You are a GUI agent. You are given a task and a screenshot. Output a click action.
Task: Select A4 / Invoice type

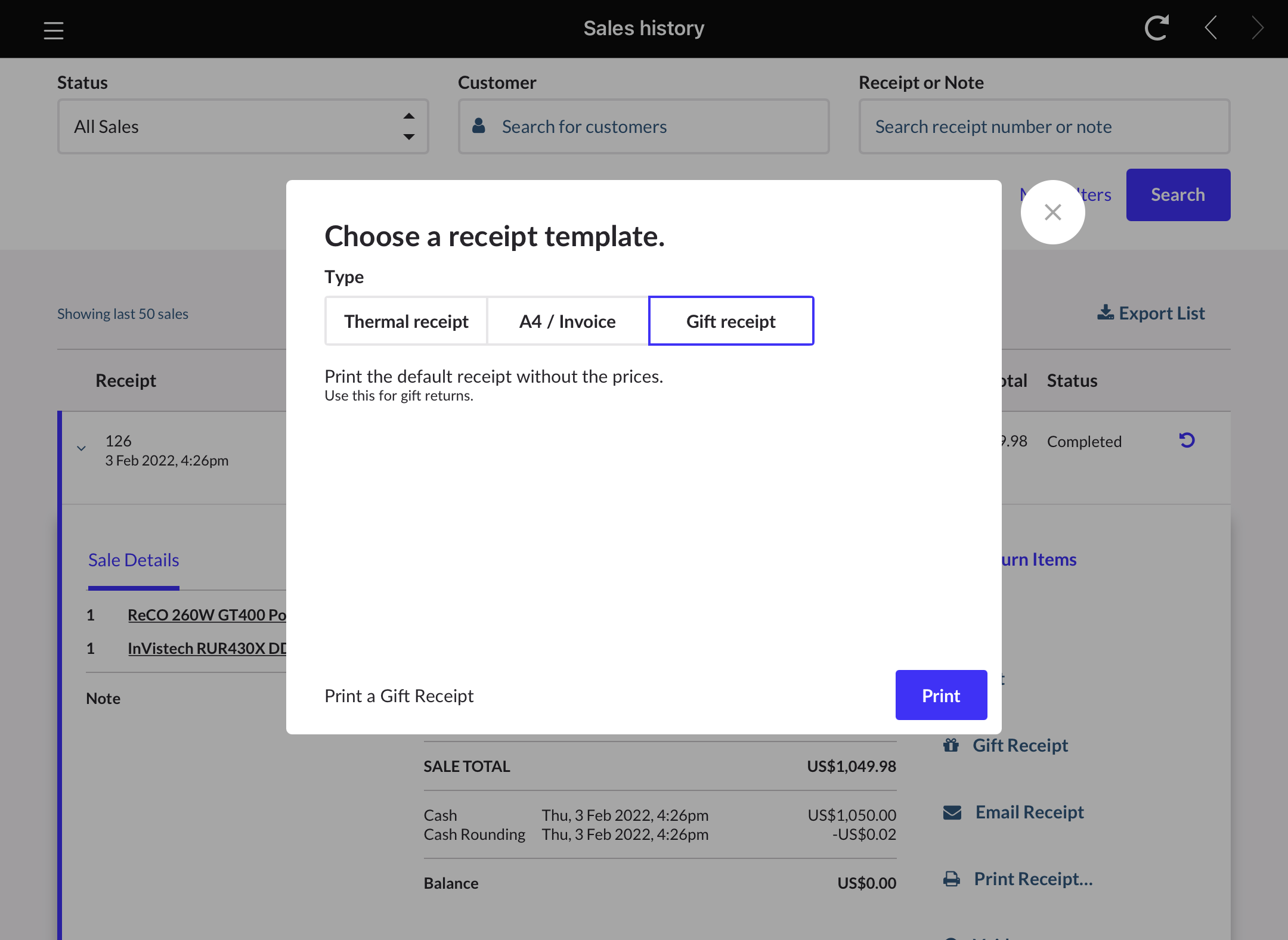(x=567, y=321)
